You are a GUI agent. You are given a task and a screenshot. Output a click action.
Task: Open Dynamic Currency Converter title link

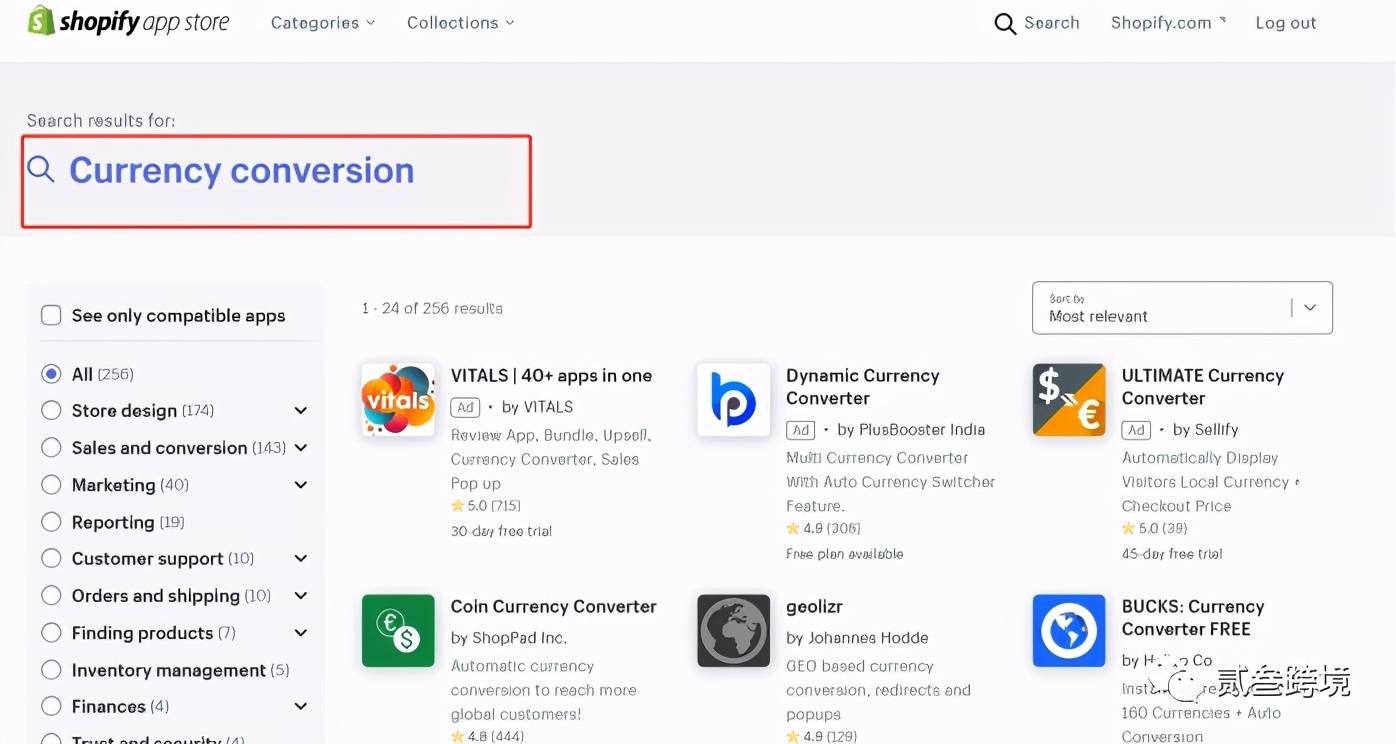[x=863, y=387]
